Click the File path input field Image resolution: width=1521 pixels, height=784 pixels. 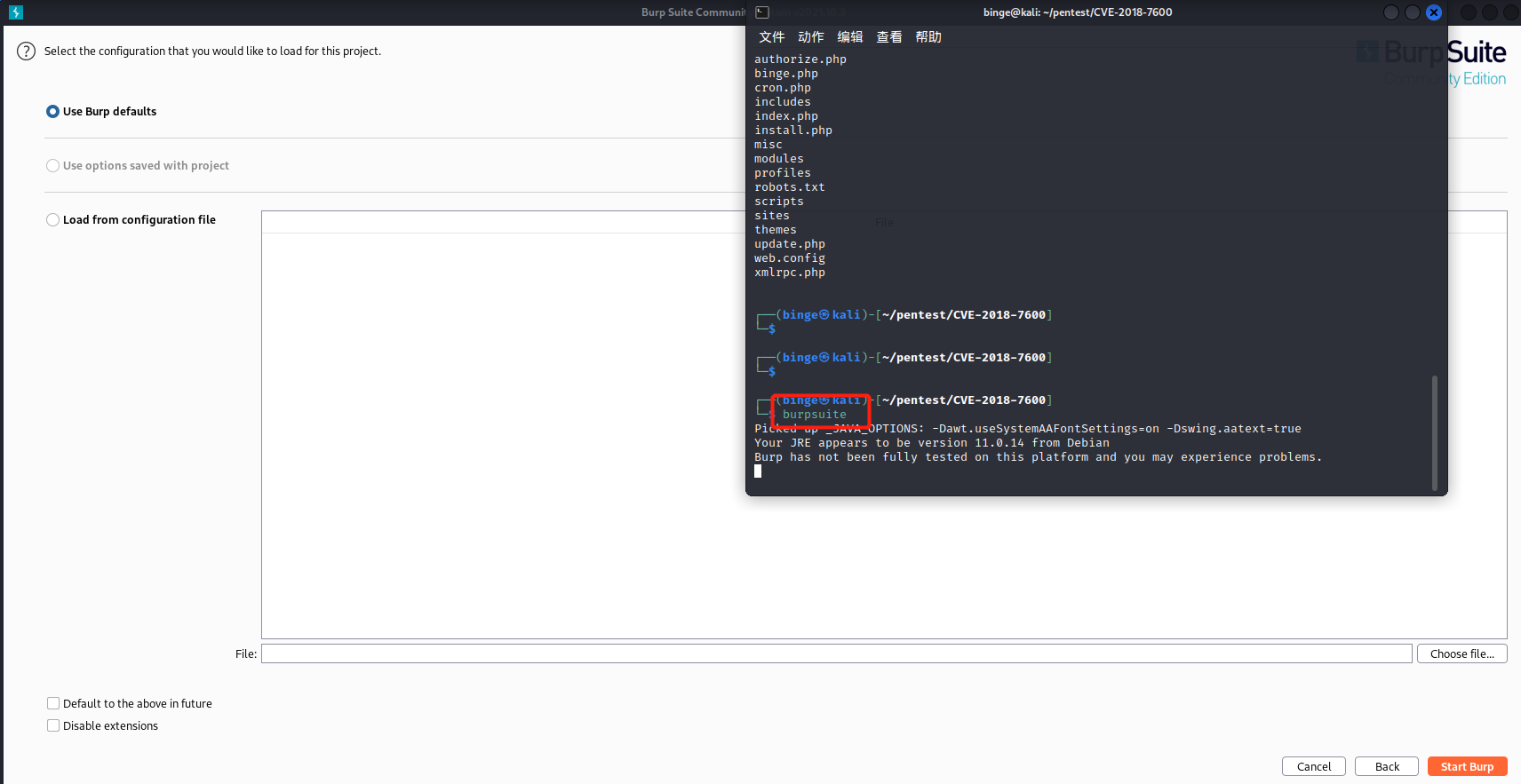(x=836, y=653)
